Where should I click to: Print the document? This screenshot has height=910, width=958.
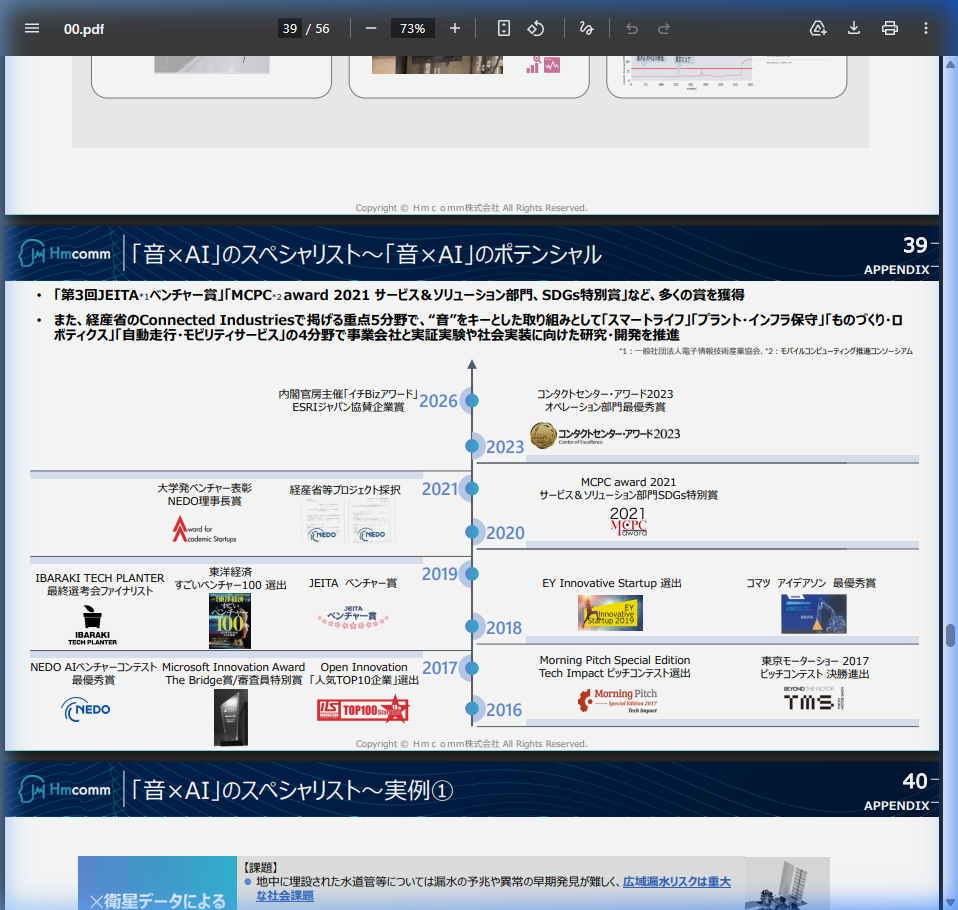[890, 28]
